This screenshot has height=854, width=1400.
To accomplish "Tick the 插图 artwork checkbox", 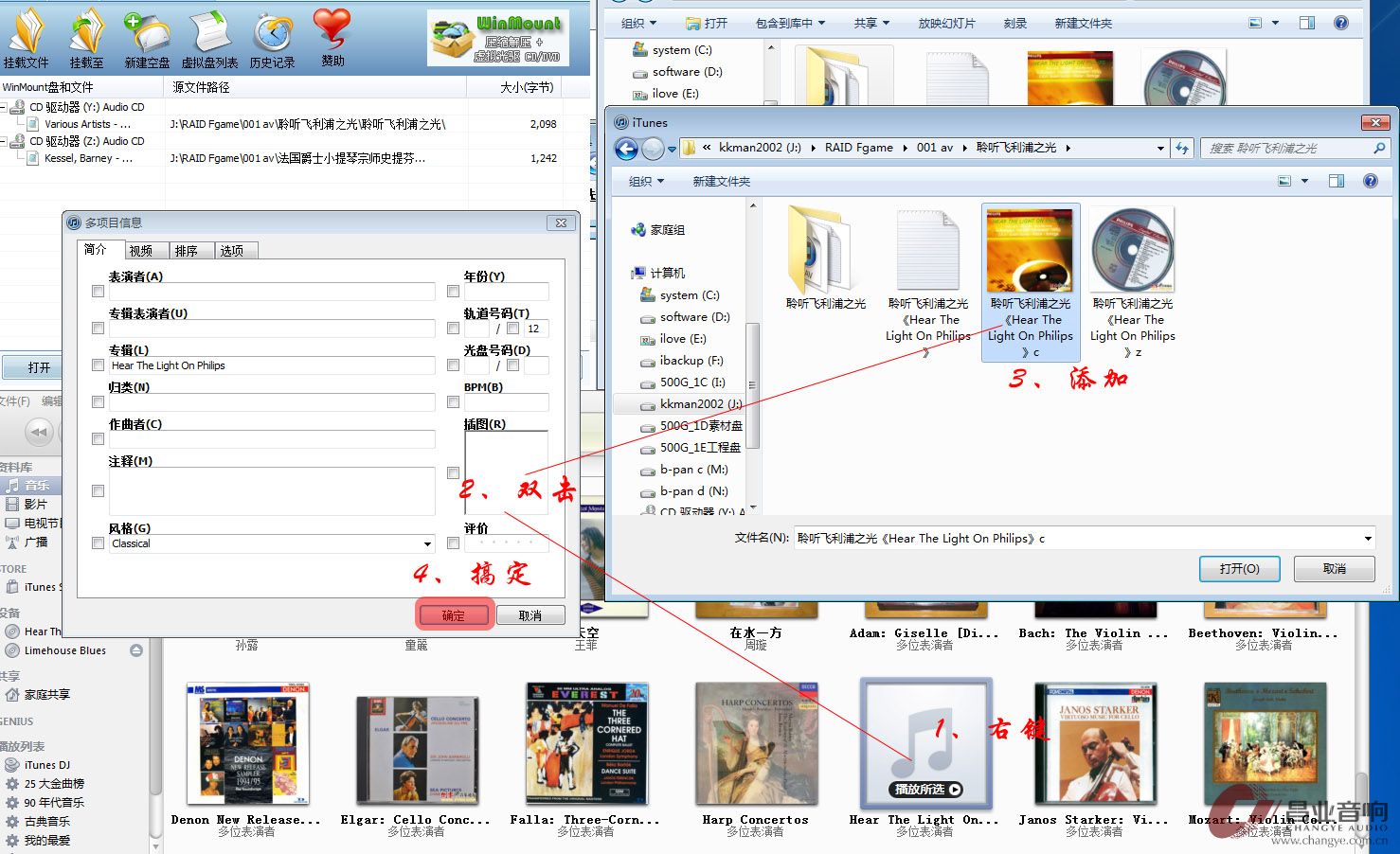I will (453, 473).
